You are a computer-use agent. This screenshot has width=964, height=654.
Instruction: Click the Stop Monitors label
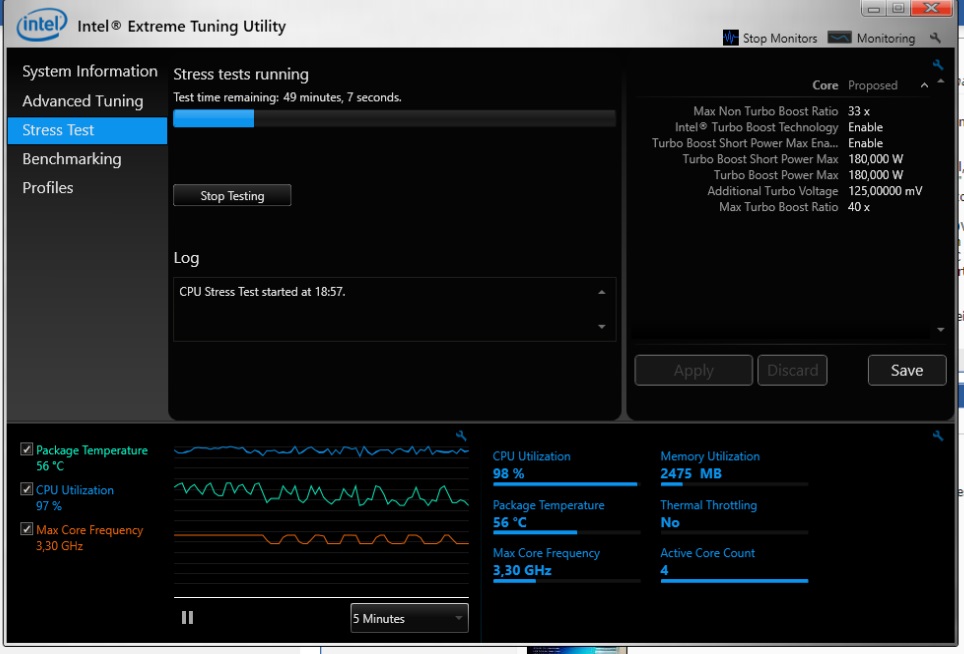click(x=780, y=39)
